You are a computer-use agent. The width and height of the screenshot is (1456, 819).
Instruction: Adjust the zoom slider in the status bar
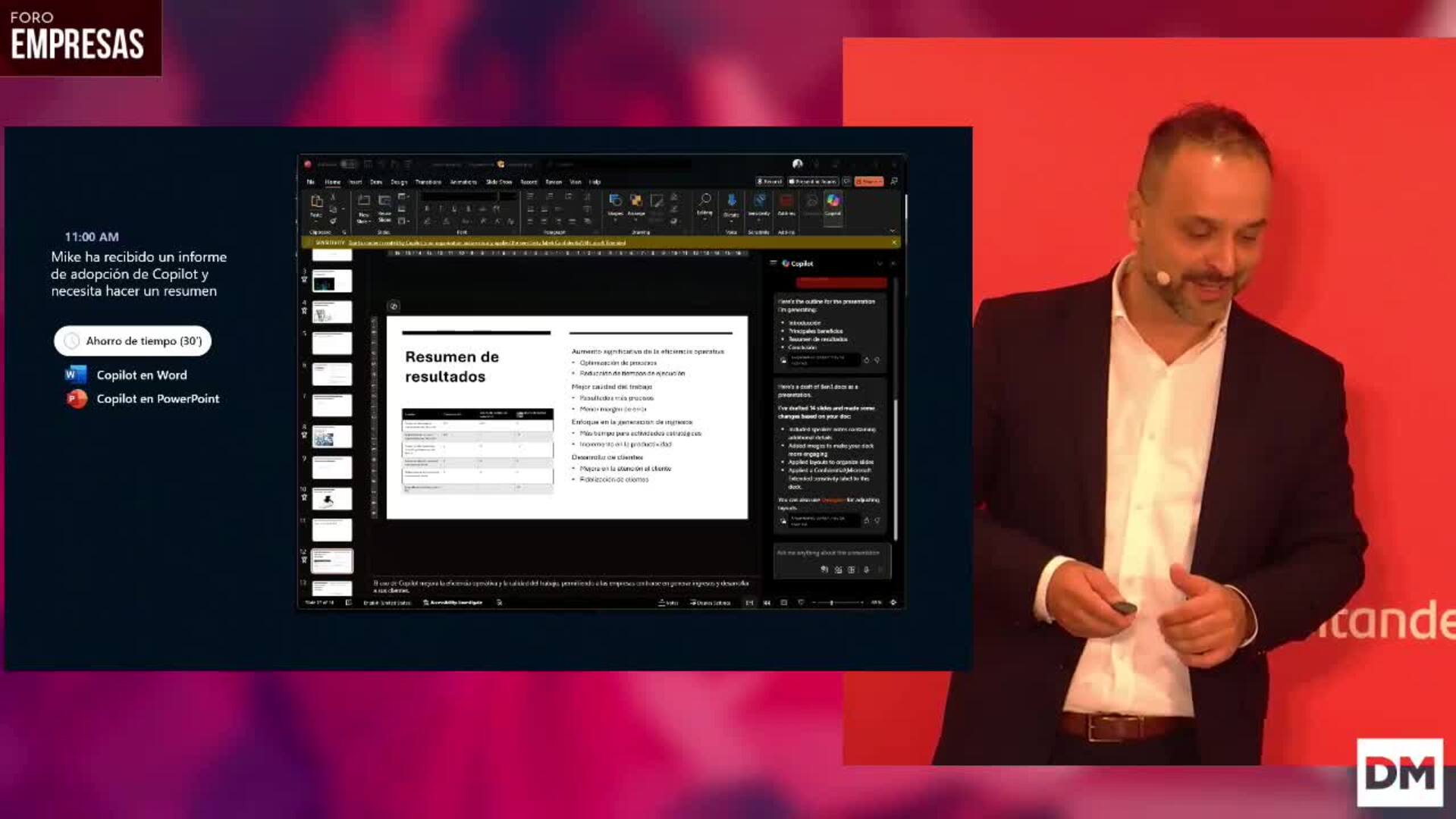832,603
